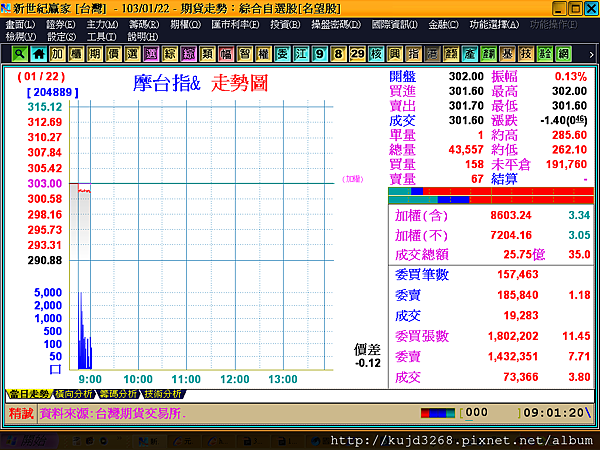Click the magenta 綜 toolbar button
Image resolution: width=600 pixels, height=450 pixels.
[188, 54]
